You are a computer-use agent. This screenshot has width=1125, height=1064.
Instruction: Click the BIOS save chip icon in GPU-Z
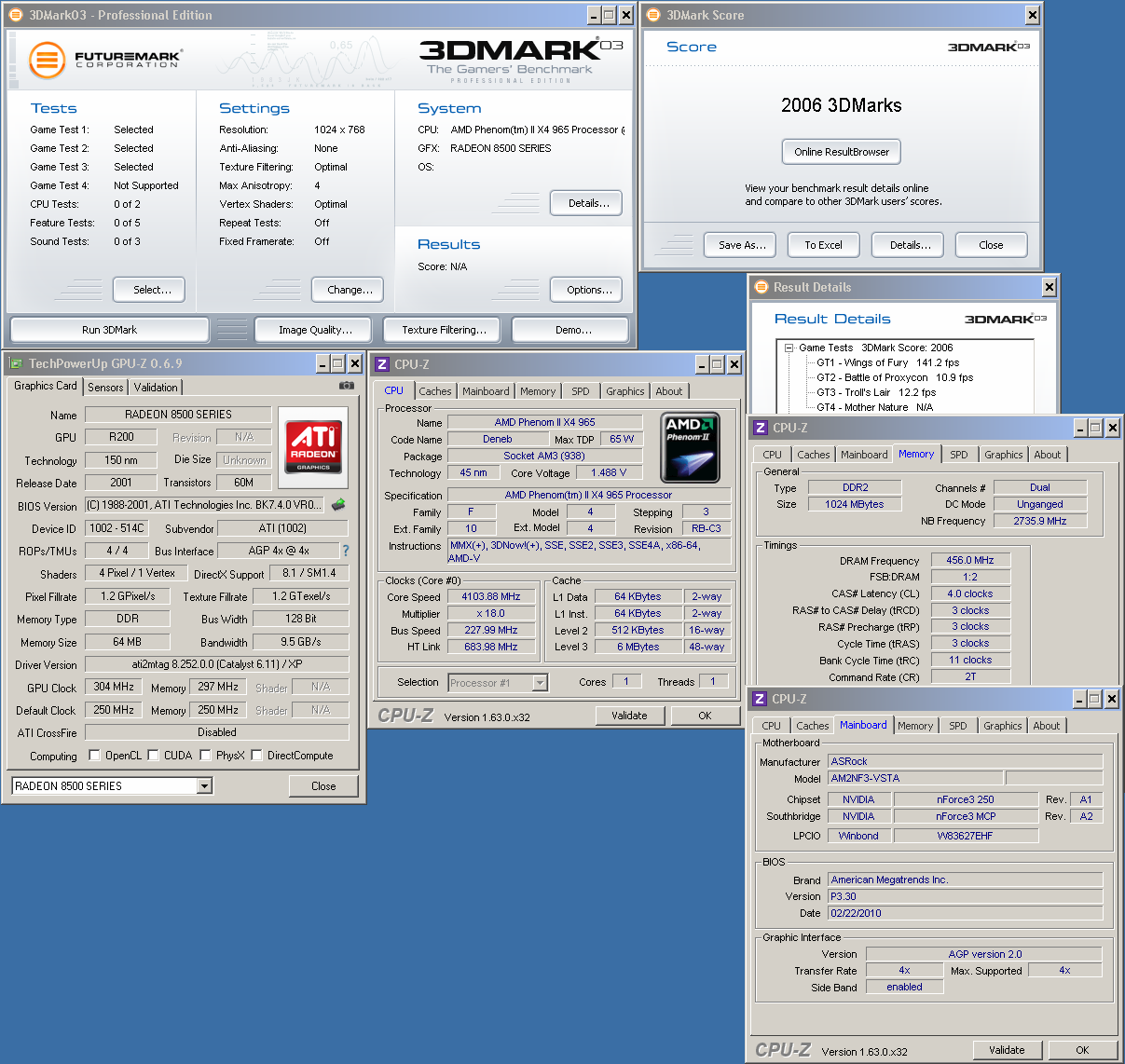point(338,504)
